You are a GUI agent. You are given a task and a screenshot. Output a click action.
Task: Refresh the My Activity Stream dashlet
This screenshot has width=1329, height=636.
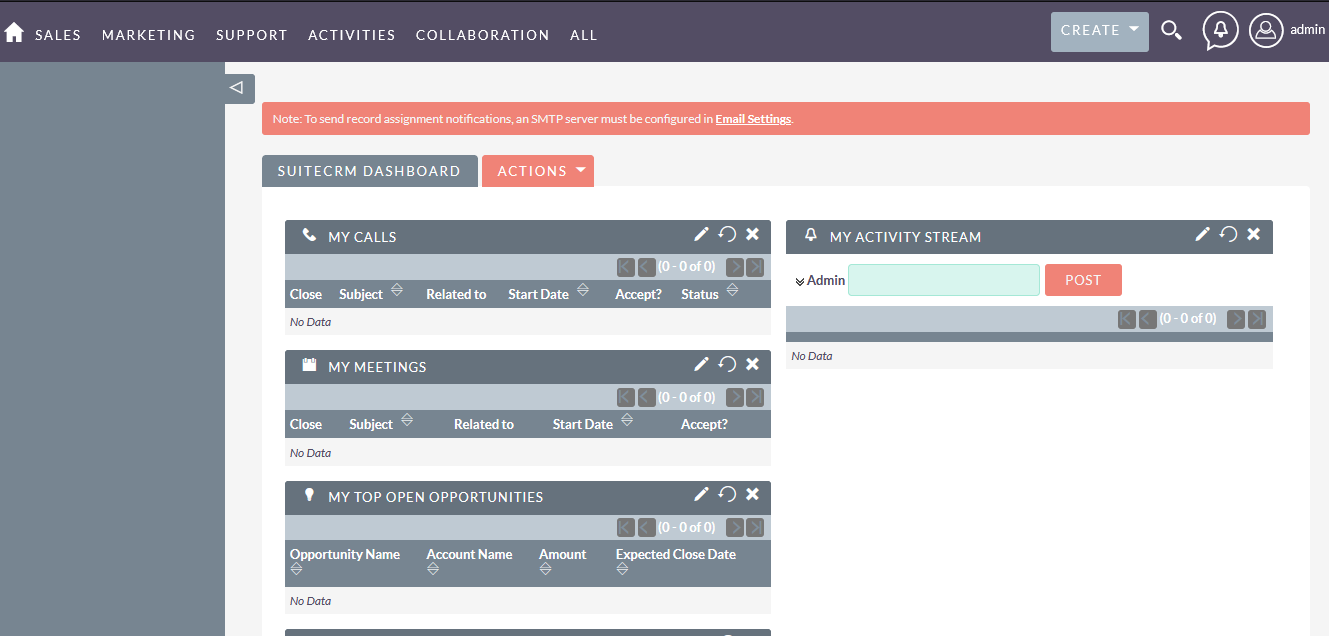pos(1228,234)
